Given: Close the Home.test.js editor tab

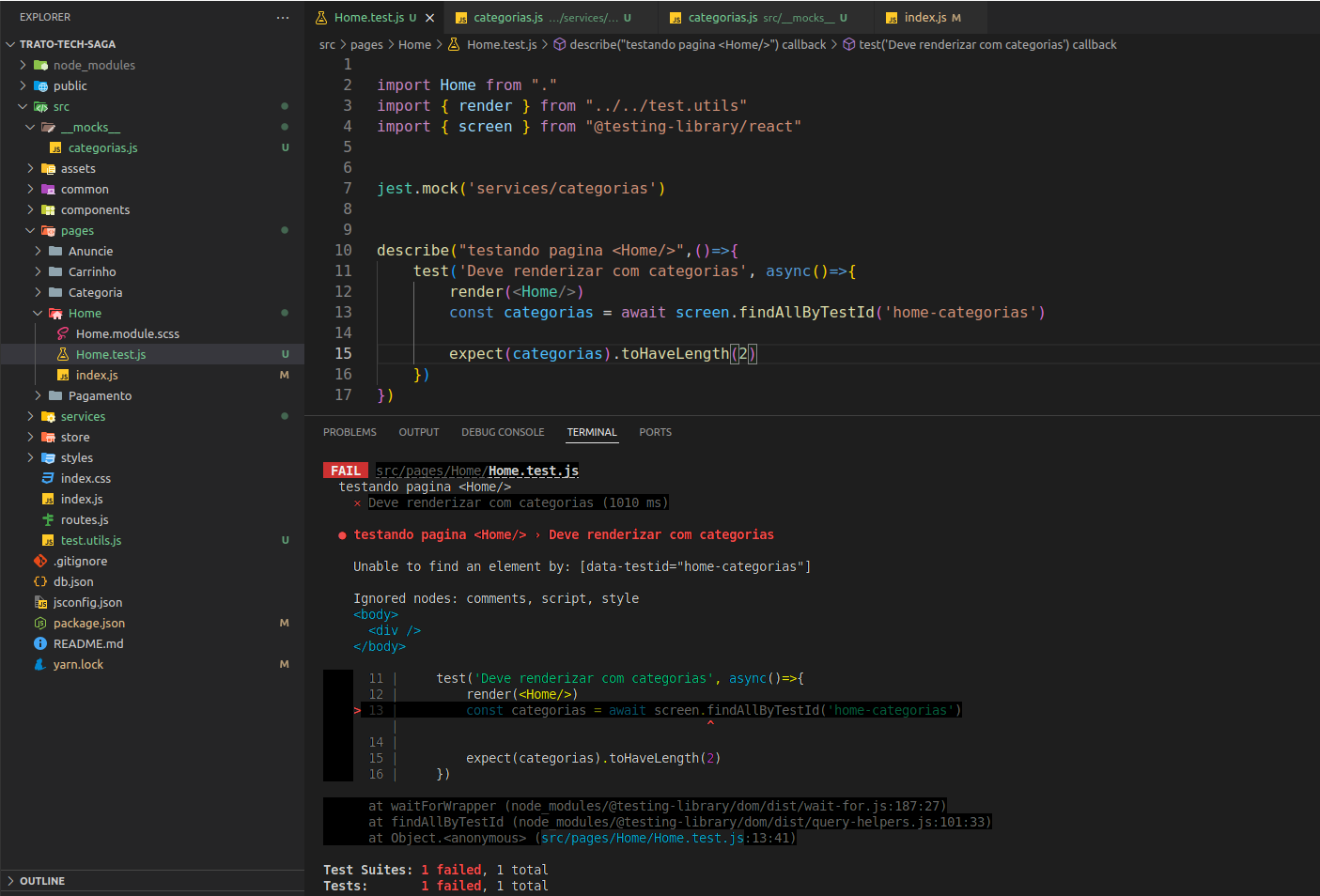Looking at the screenshot, I should pyautogui.click(x=430, y=18).
